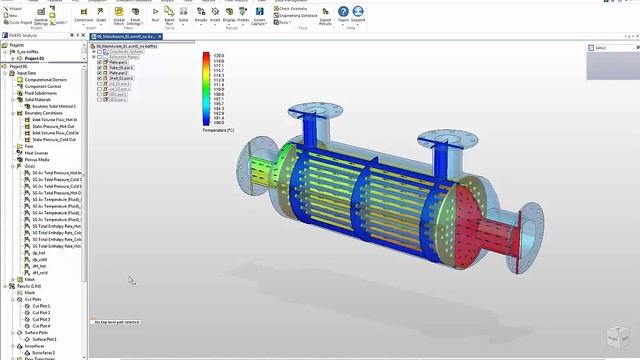The image size is (640, 360).
Task: Click Screen Capture tool
Action: tap(259, 16)
